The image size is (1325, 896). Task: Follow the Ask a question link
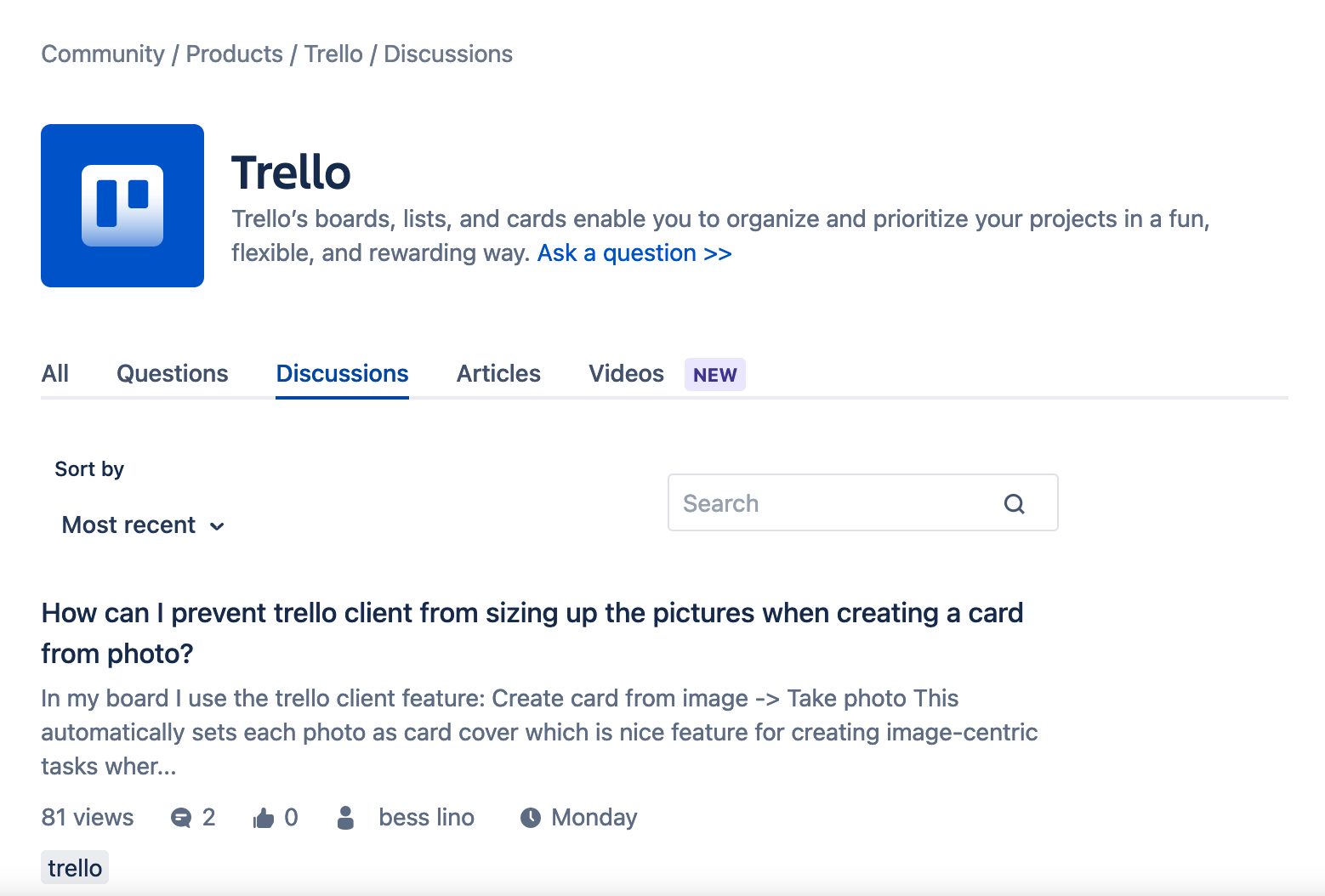pyautogui.click(x=634, y=253)
